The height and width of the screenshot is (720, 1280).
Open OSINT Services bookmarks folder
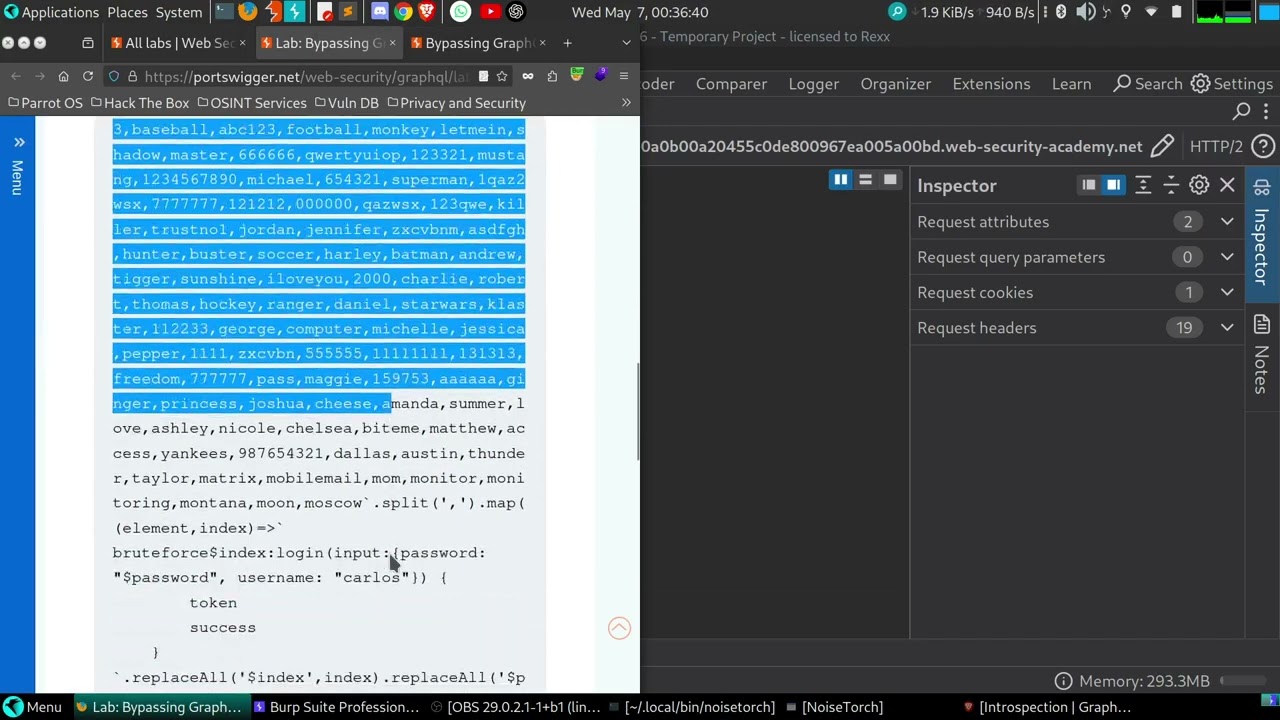tap(252, 103)
